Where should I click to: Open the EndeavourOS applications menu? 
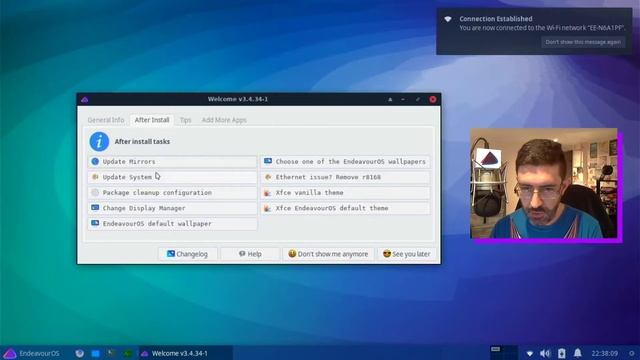[32, 353]
